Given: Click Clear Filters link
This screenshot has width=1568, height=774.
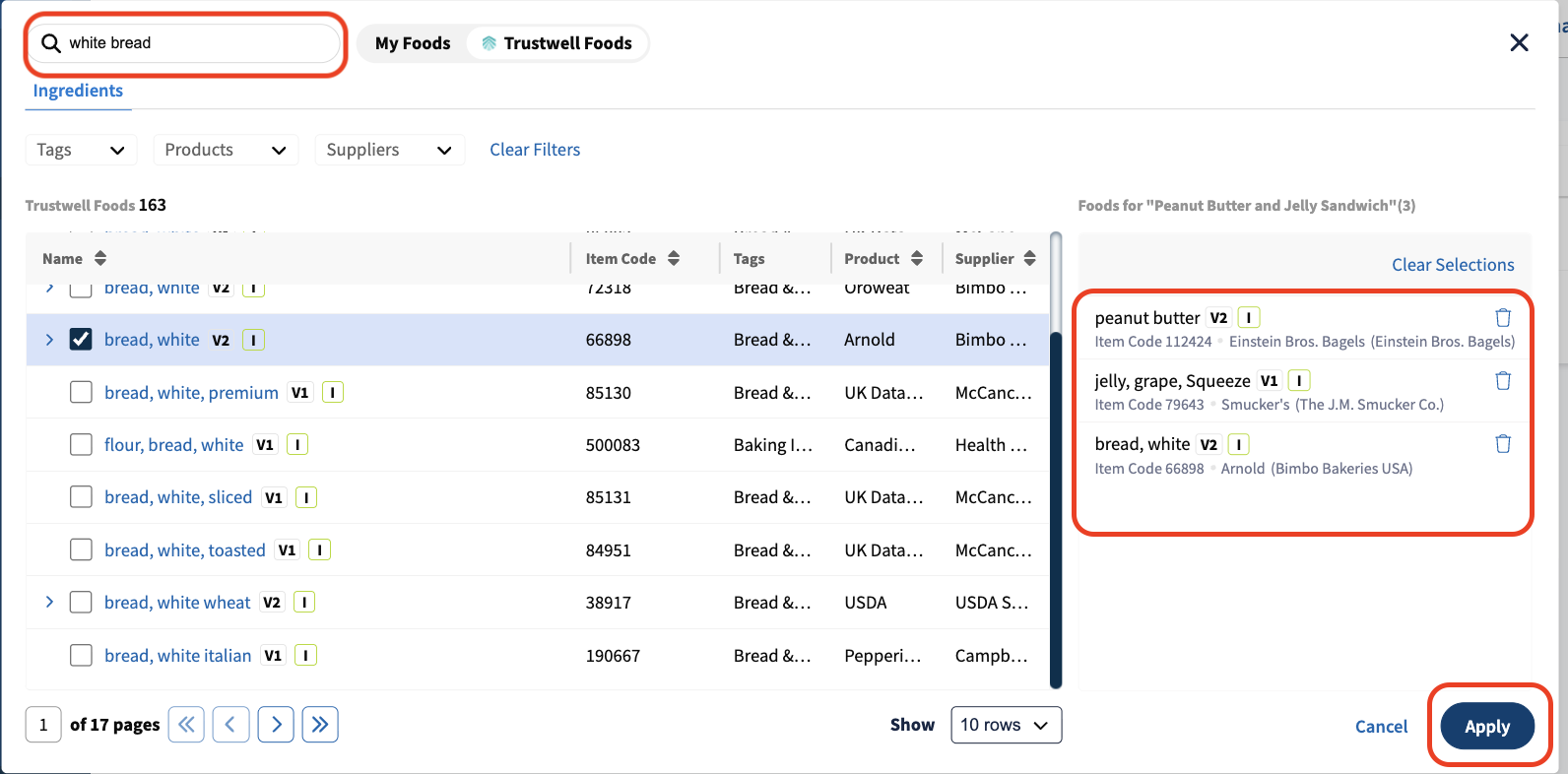Looking at the screenshot, I should point(535,150).
